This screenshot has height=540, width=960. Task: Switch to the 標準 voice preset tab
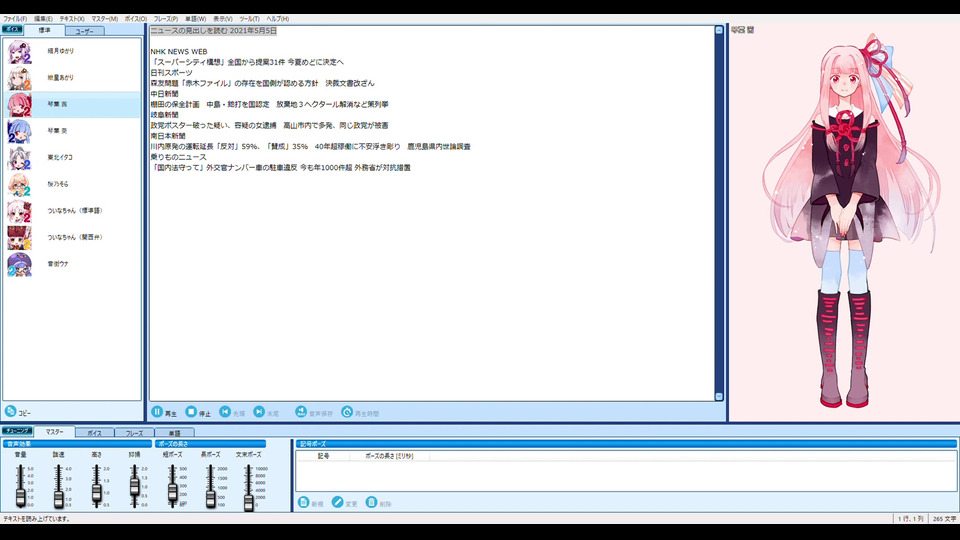45,30
